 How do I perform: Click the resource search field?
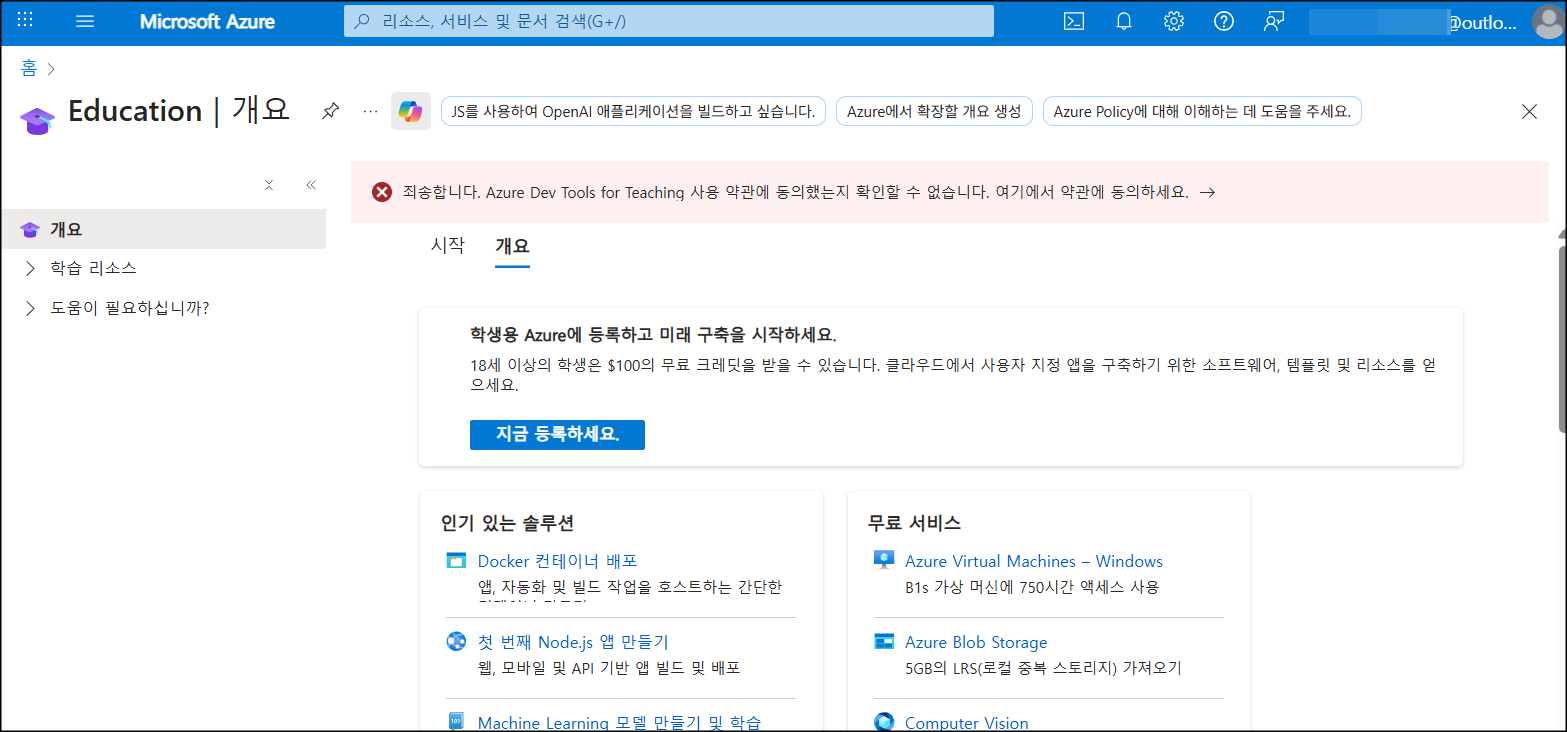point(668,21)
